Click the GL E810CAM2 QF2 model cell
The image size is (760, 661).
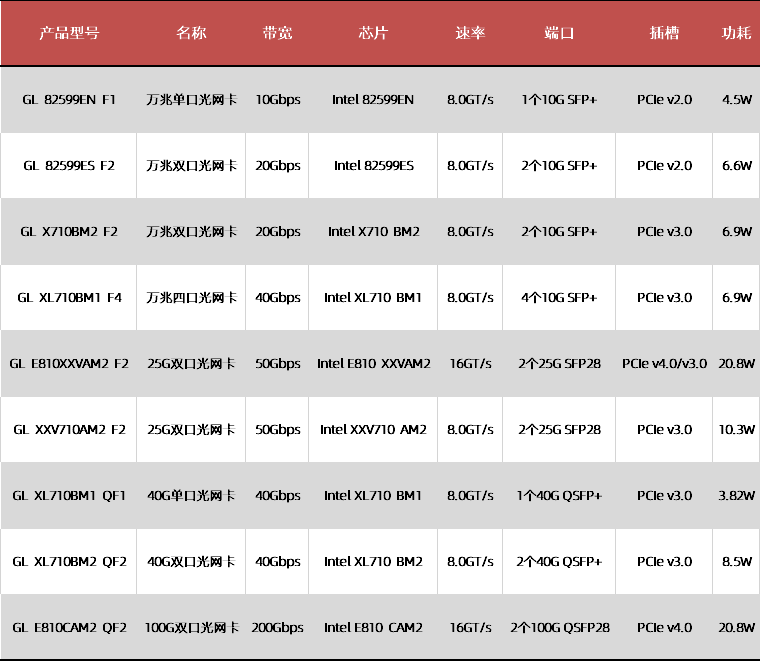pos(69,628)
